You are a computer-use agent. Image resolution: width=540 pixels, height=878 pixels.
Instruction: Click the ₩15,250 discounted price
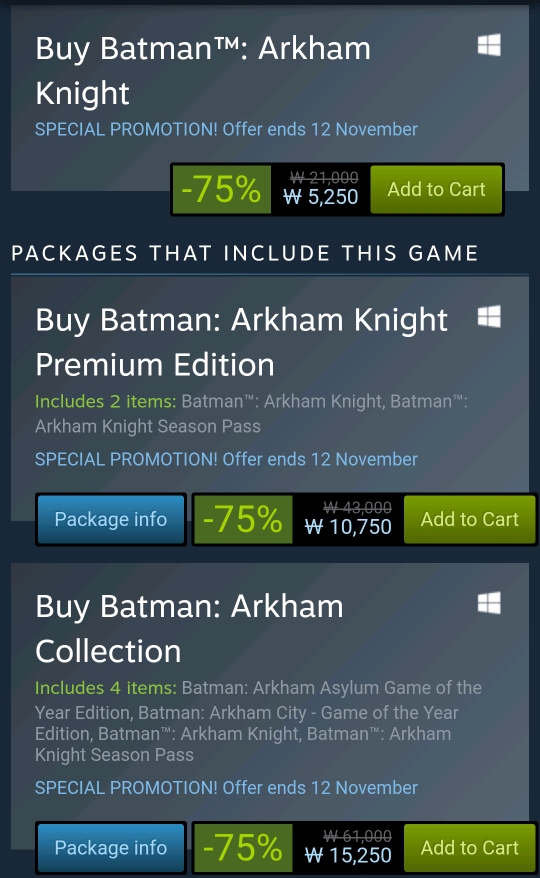click(x=348, y=856)
